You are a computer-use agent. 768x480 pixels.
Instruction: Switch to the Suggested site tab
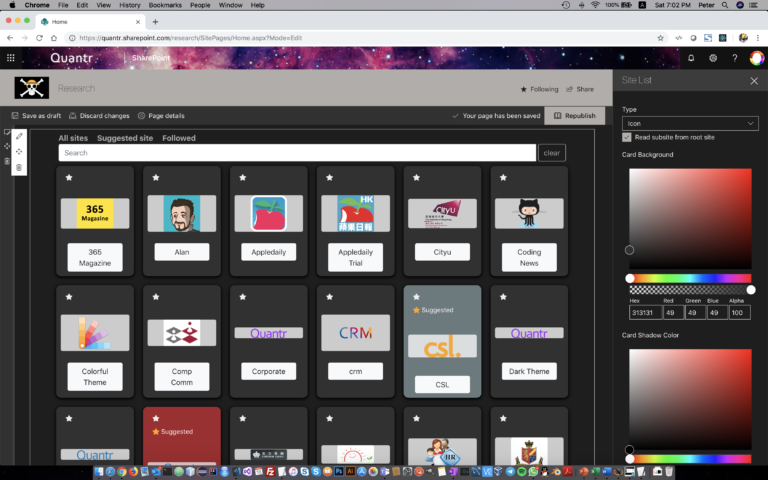pyautogui.click(x=125, y=138)
